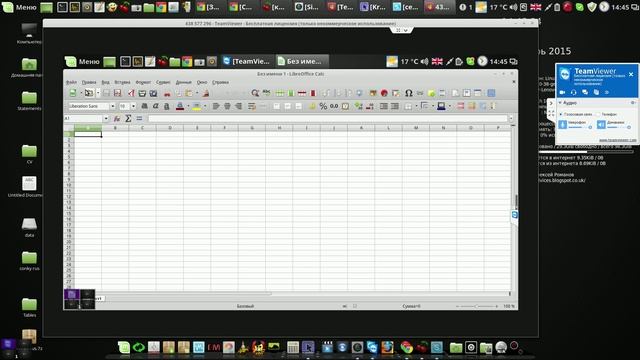Open the Вставка menu in Calc
This screenshot has width=640, height=360.
(x=122, y=82)
